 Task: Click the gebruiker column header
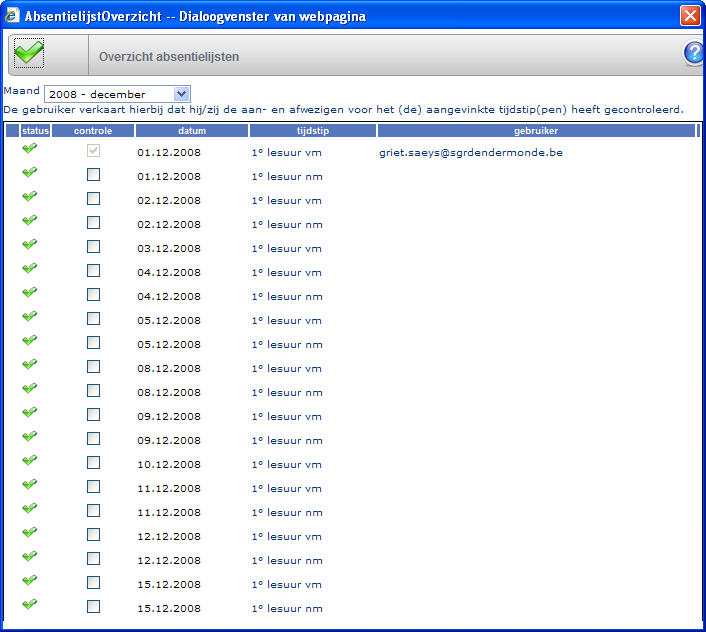tap(536, 131)
